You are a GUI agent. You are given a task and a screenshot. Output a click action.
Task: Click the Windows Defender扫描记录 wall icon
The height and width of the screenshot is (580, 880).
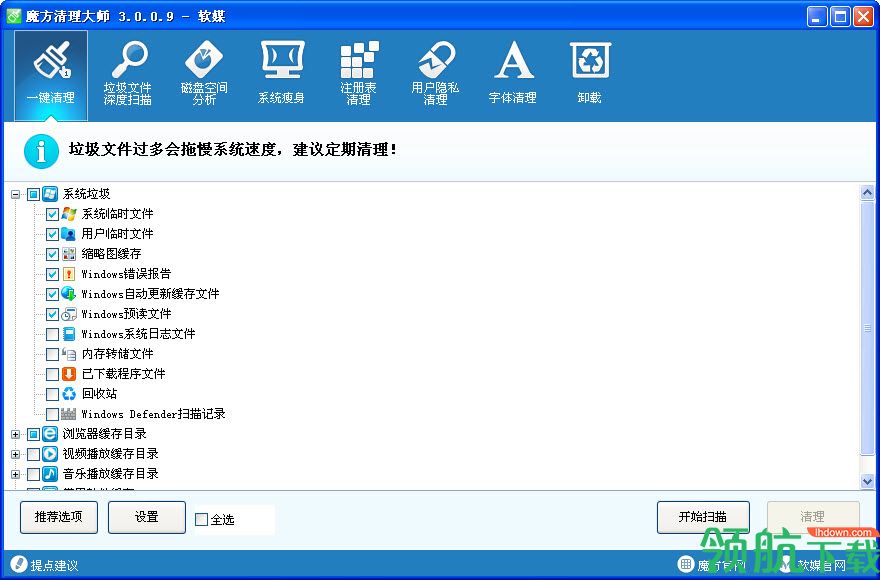[68, 414]
